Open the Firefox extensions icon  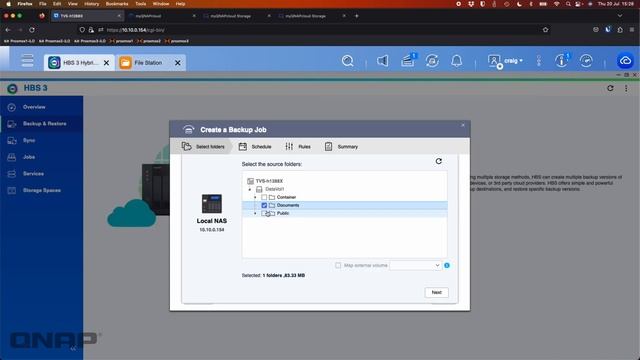click(x=620, y=30)
